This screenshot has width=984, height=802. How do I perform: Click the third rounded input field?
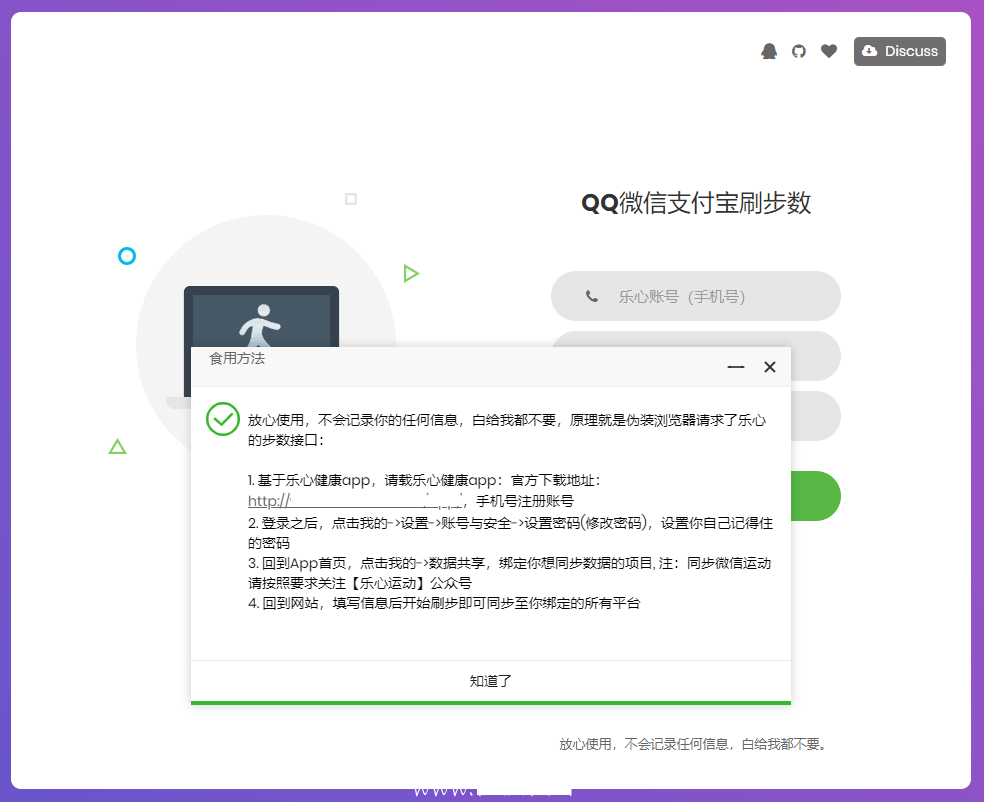815,416
